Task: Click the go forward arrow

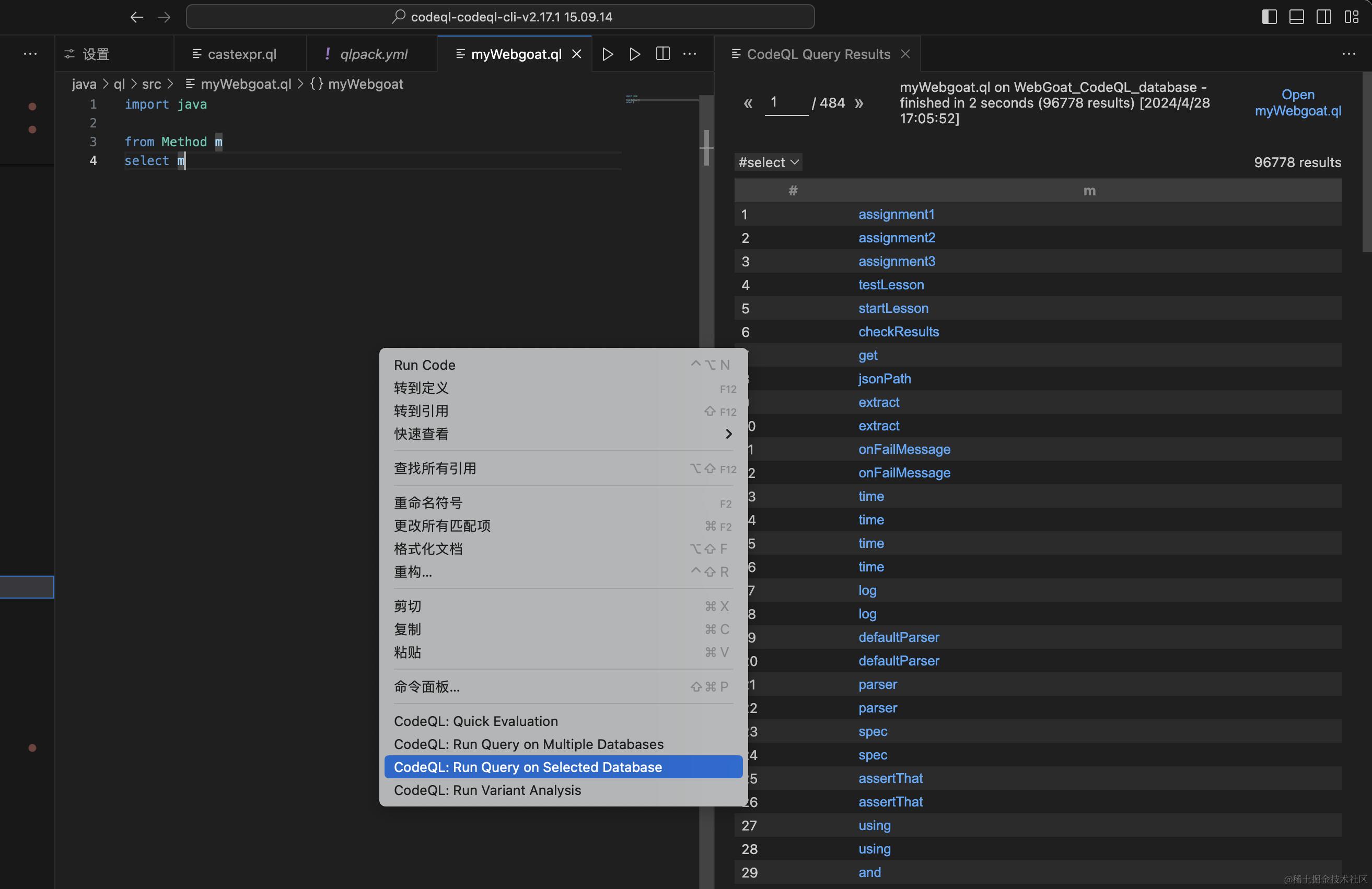Action: click(164, 17)
